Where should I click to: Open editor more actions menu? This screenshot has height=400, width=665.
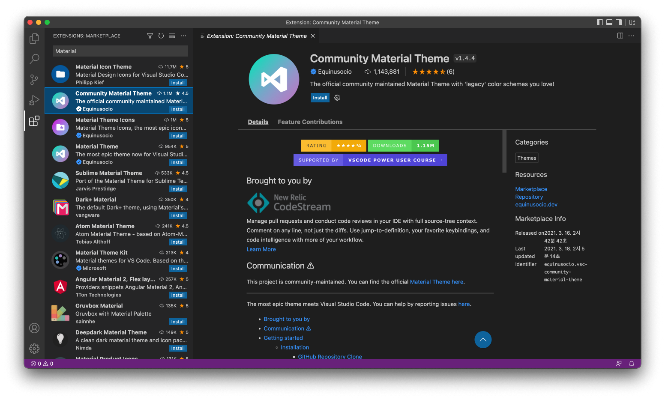(x=631, y=36)
